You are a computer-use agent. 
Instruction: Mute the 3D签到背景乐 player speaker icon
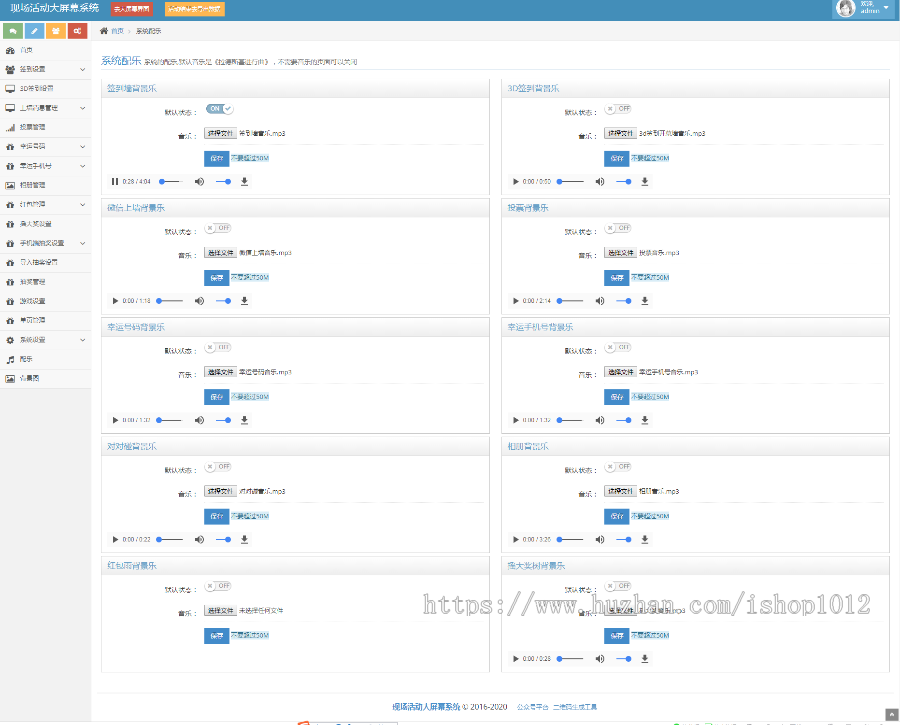600,181
